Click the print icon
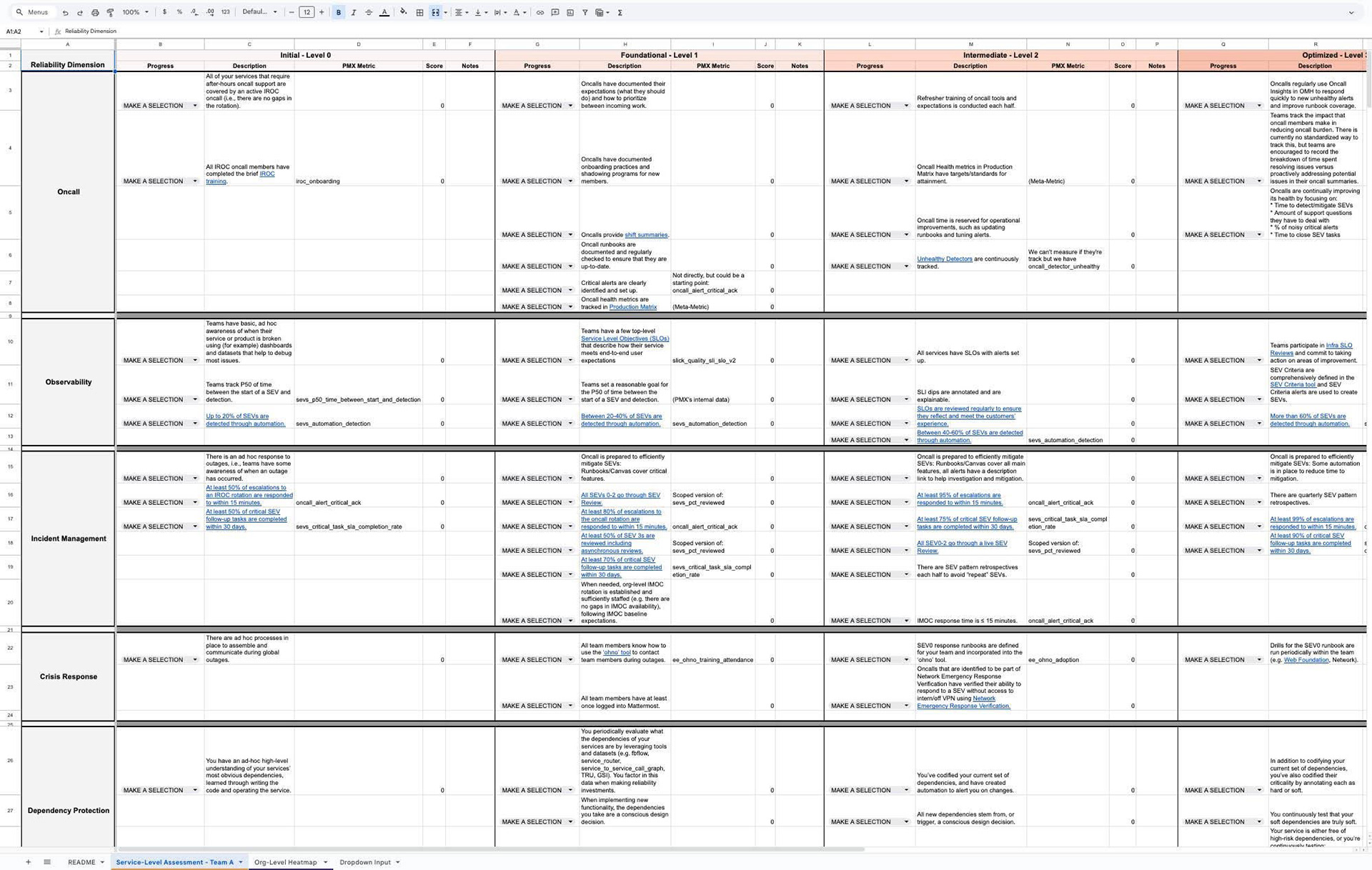Screen dimensions: 1372x870 (95, 12)
